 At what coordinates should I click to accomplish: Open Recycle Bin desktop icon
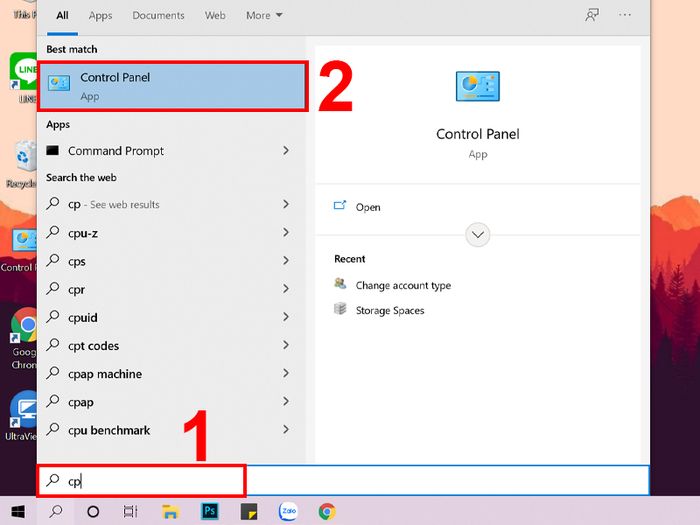[21, 164]
